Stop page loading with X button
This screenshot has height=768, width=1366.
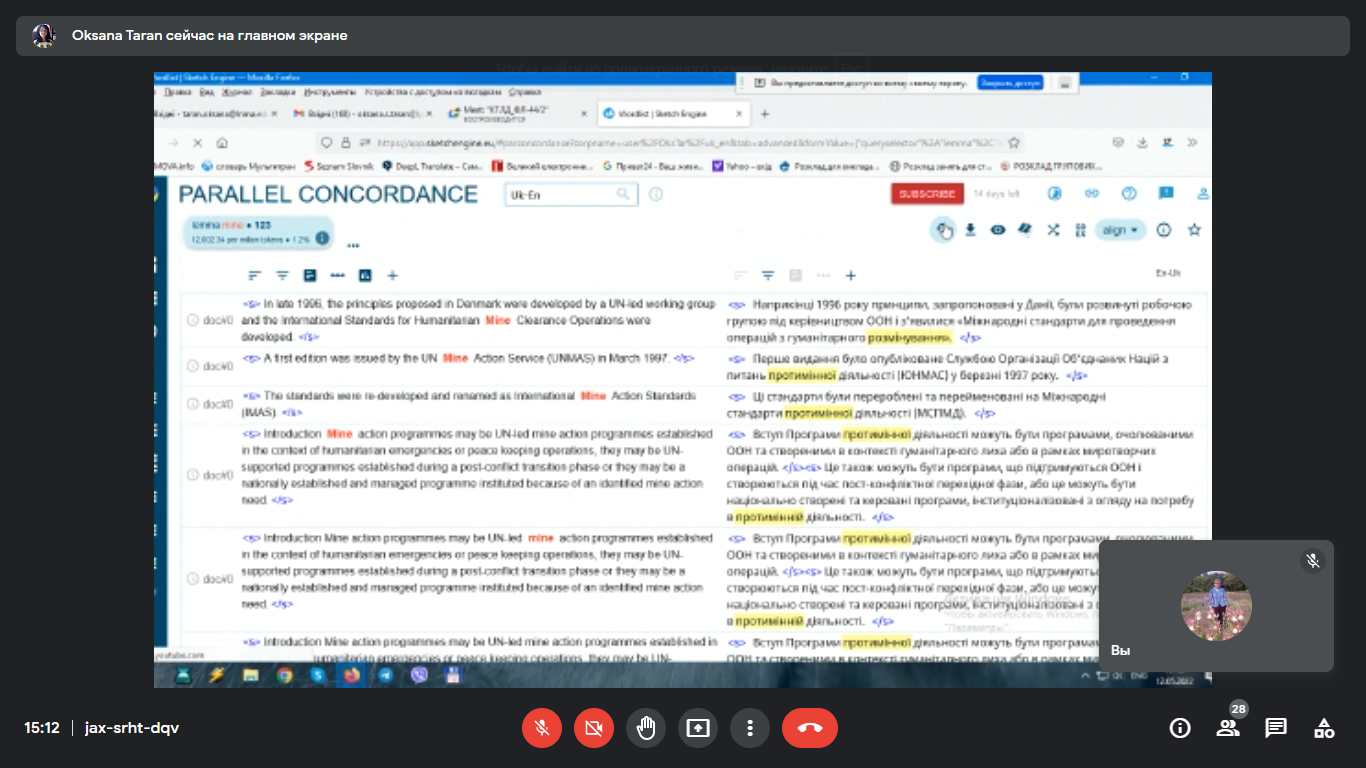coord(198,143)
